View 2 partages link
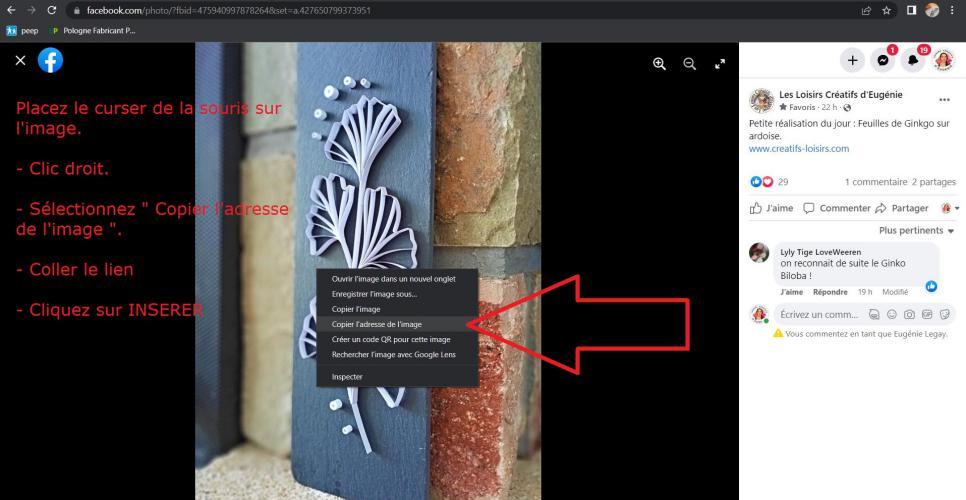 (934, 182)
